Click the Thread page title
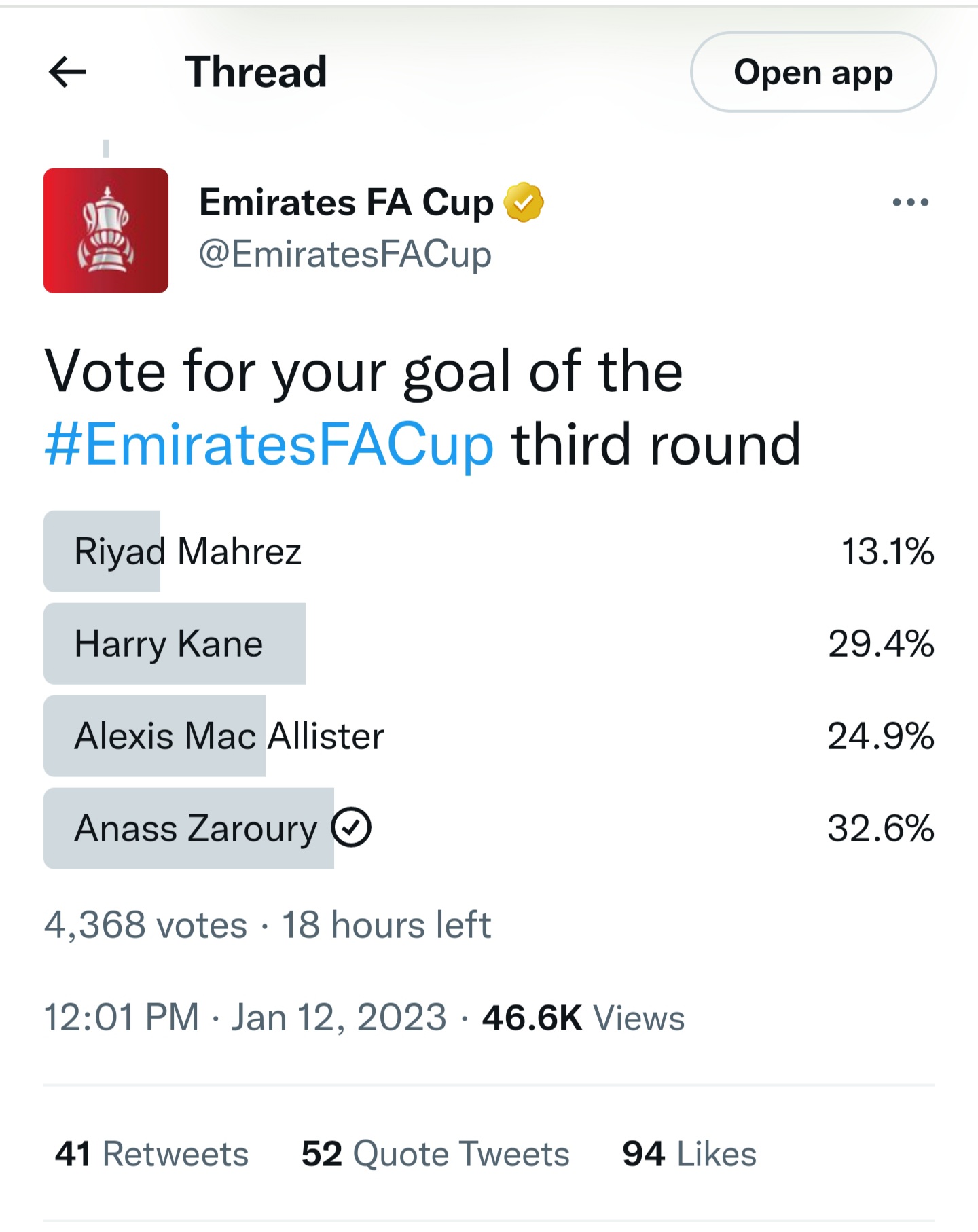This screenshot has height=1232, width=978. [x=256, y=72]
